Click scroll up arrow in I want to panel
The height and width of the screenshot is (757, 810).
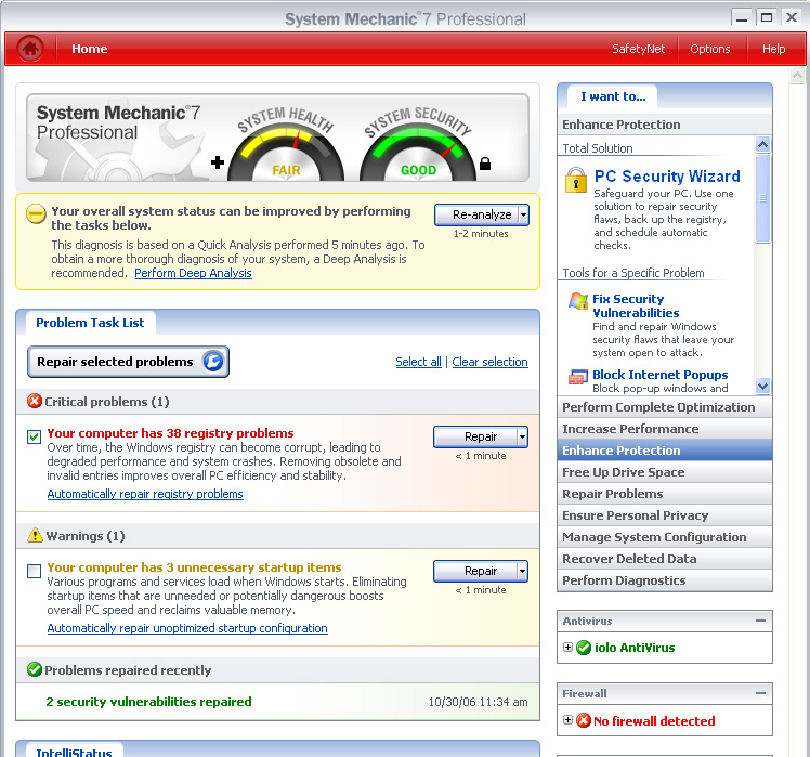[x=762, y=145]
